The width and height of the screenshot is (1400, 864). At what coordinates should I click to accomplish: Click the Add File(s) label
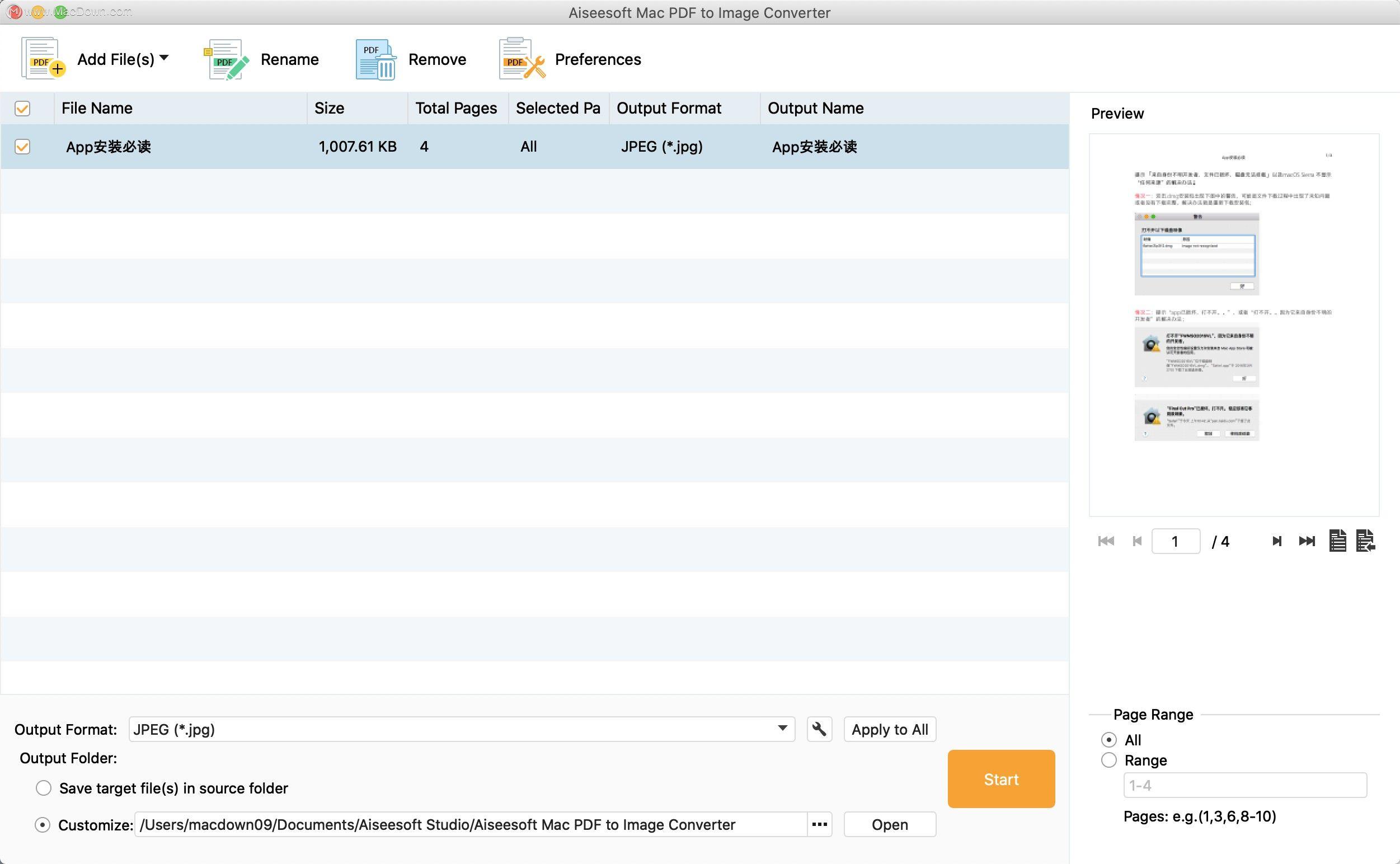click(x=116, y=59)
